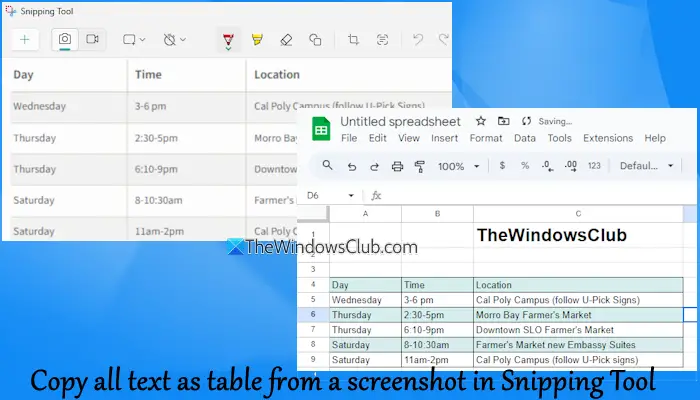
Task: Click the Saving status sync icon
Action: pos(526,121)
